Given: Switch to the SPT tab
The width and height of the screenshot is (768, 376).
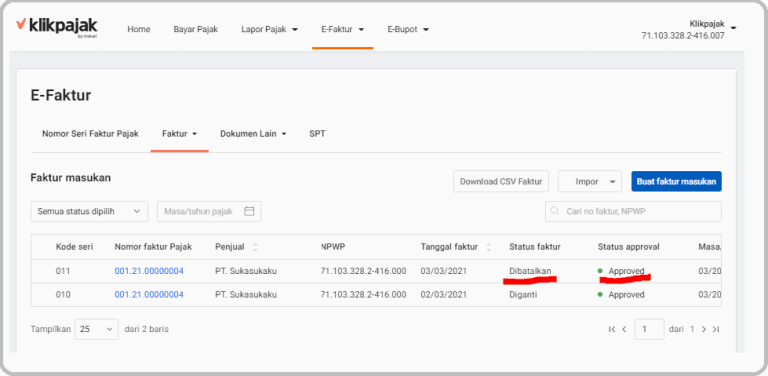Looking at the screenshot, I should click(x=317, y=134).
